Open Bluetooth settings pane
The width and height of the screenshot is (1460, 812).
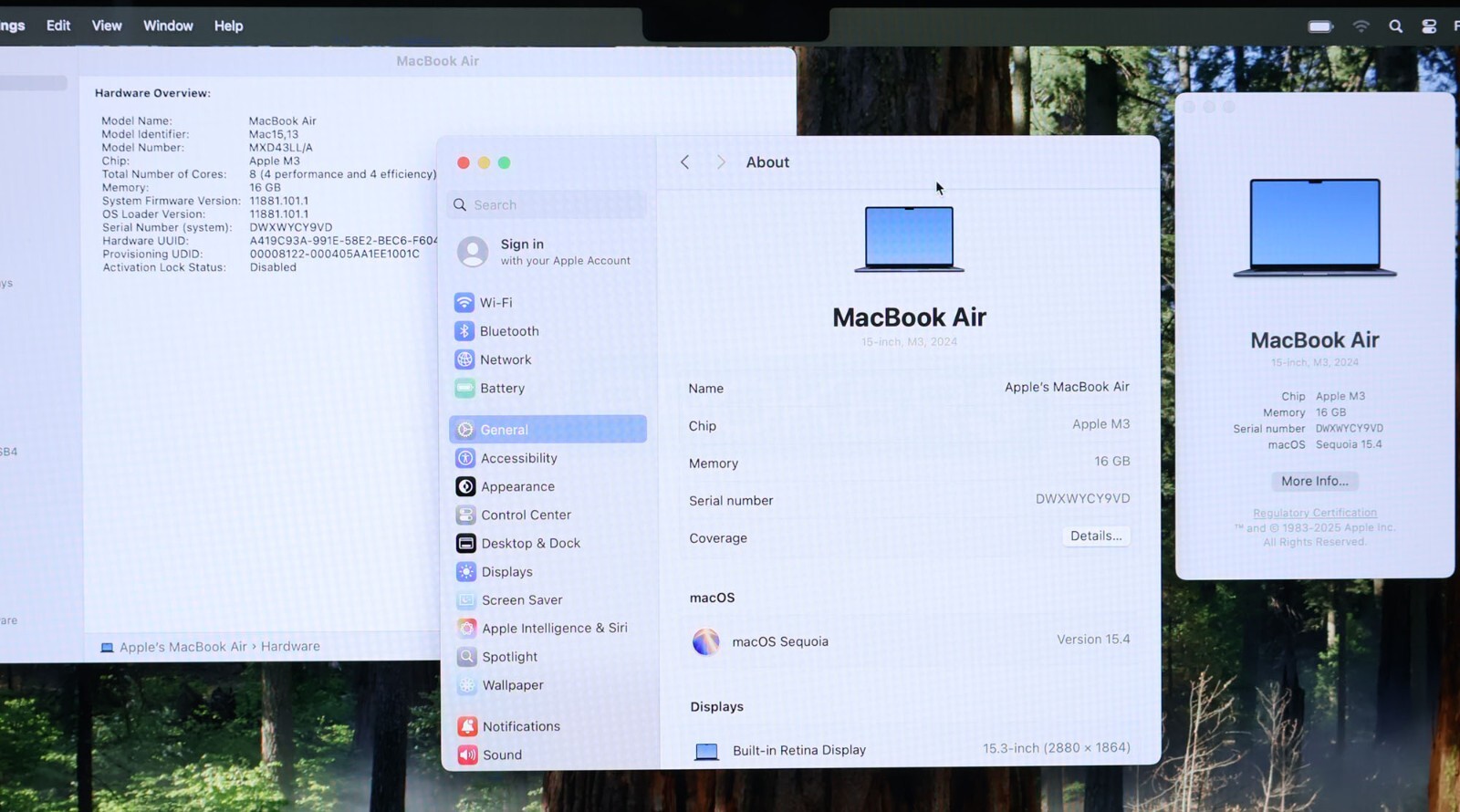(496, 331)
